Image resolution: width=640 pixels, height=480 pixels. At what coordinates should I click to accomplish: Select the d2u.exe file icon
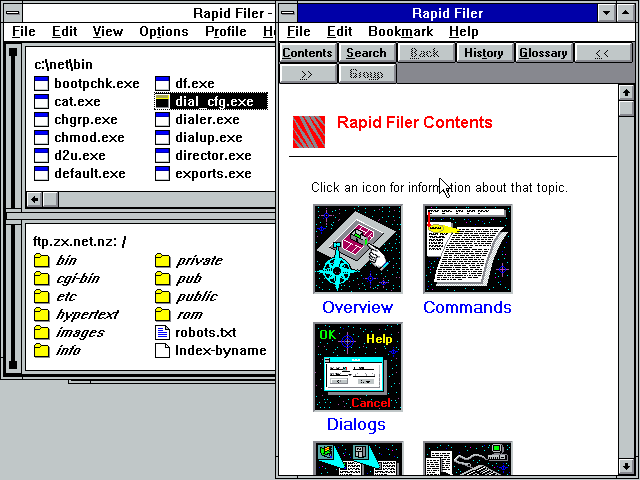click(x=41, y=156)
